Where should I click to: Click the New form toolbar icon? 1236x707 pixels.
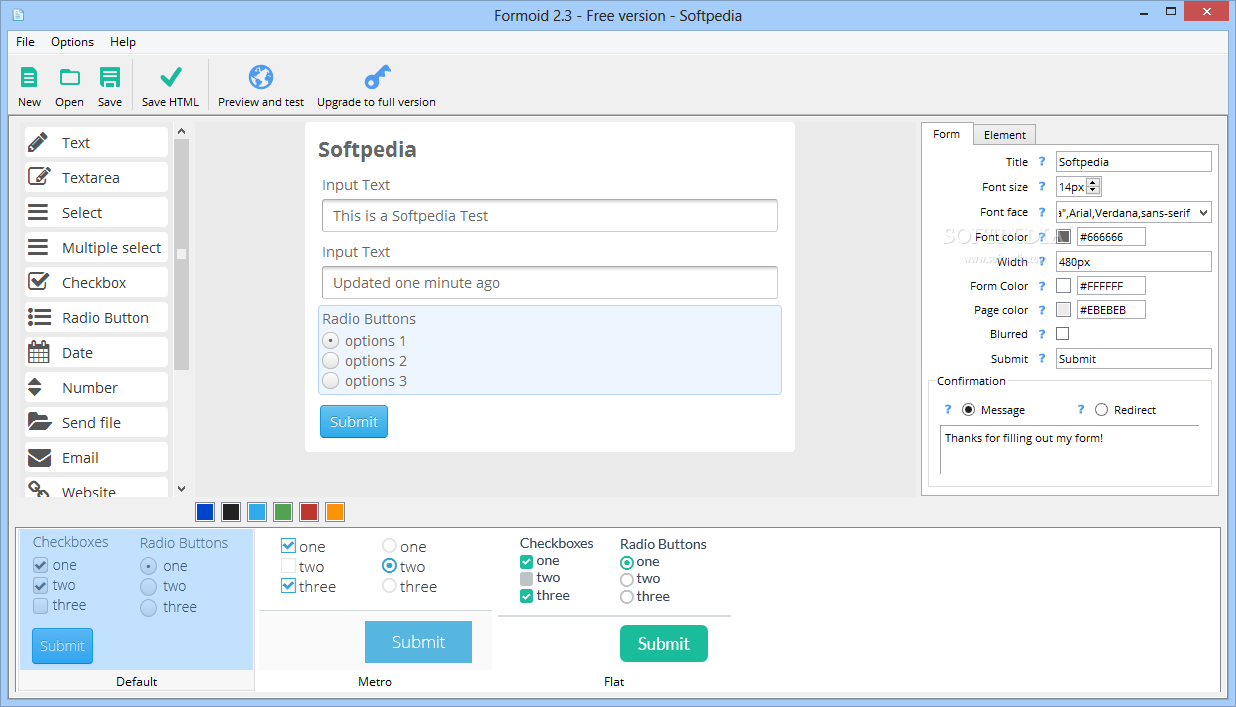29,78
